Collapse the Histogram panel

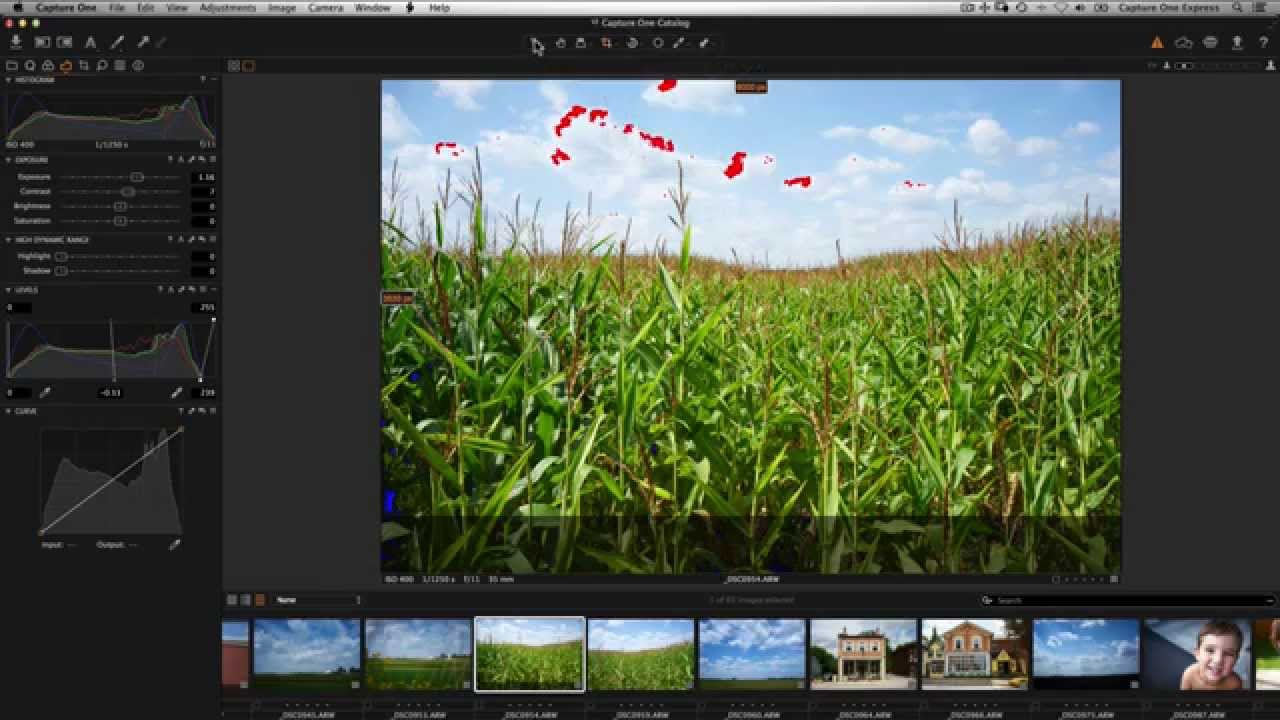[9, 80]
